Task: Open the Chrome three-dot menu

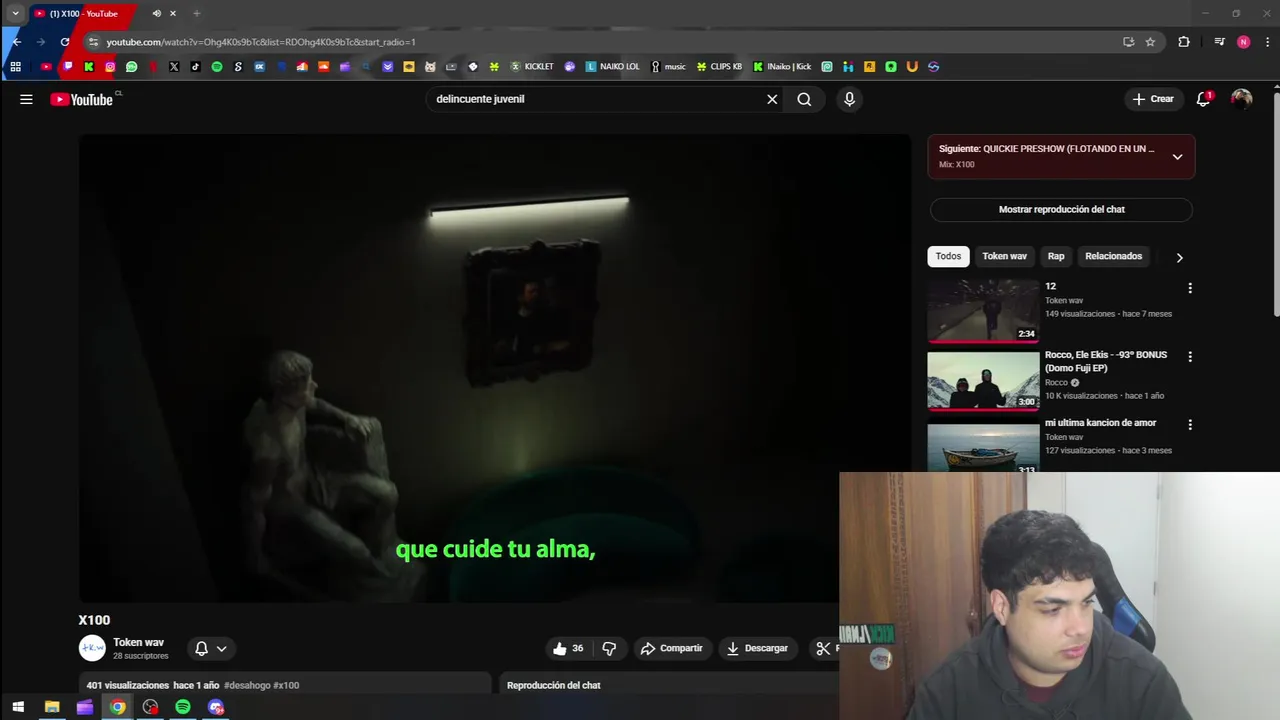Action: [1268, 42]
